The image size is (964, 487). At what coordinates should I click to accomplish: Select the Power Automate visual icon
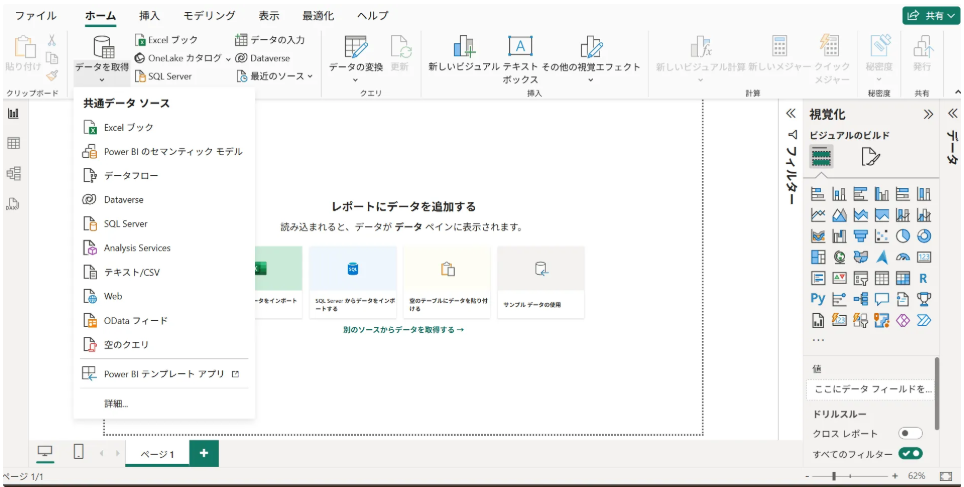click(x=923, y=320)
